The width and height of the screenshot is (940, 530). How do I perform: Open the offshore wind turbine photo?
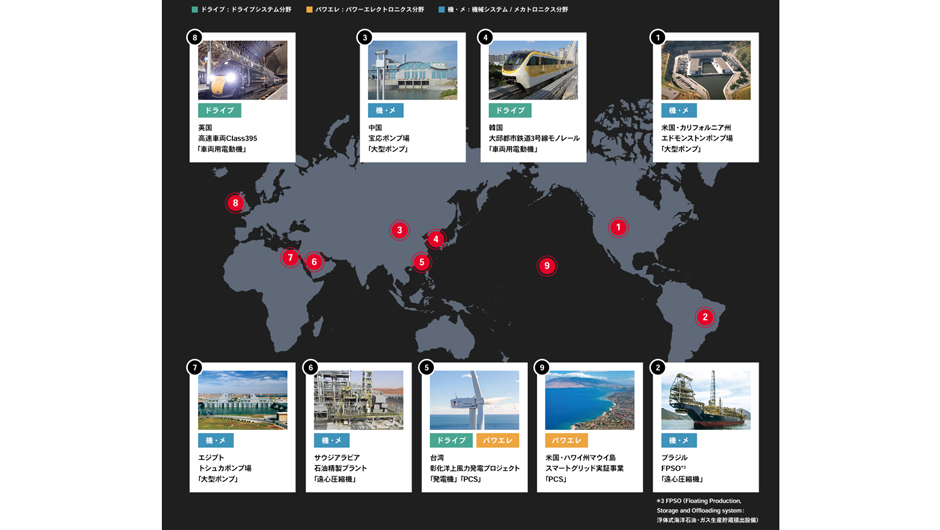[474, 400]
